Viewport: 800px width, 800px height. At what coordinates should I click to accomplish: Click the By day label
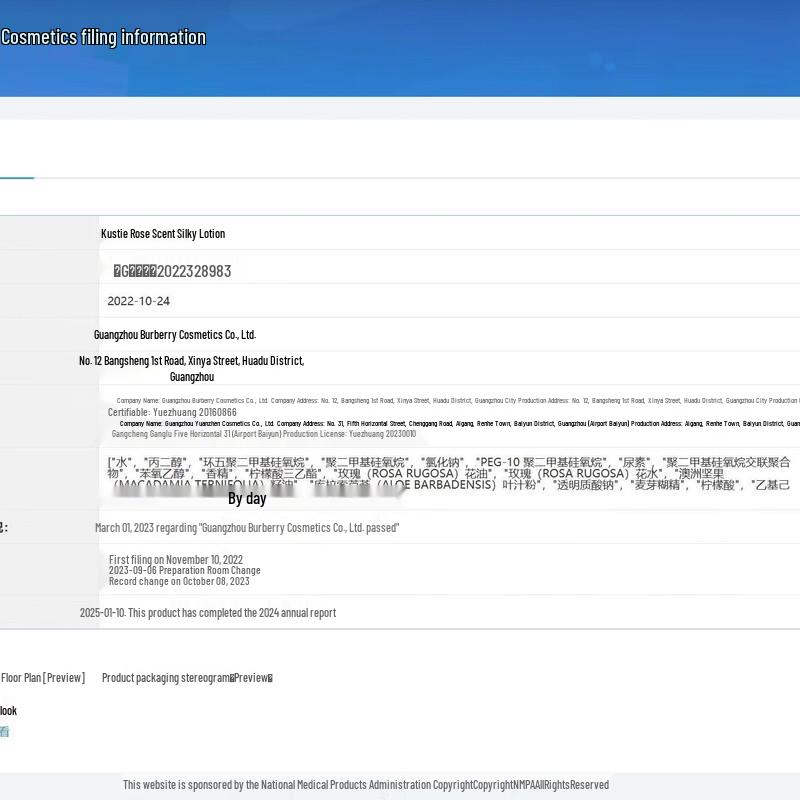coord(247,498)
